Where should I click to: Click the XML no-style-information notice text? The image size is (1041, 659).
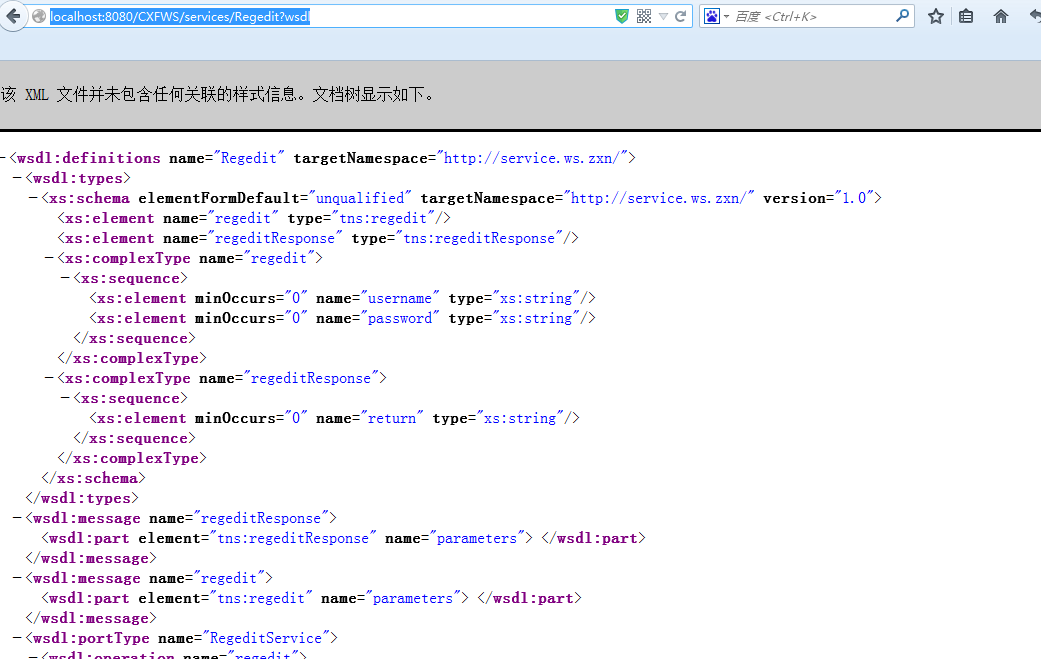tap(217, 95)
